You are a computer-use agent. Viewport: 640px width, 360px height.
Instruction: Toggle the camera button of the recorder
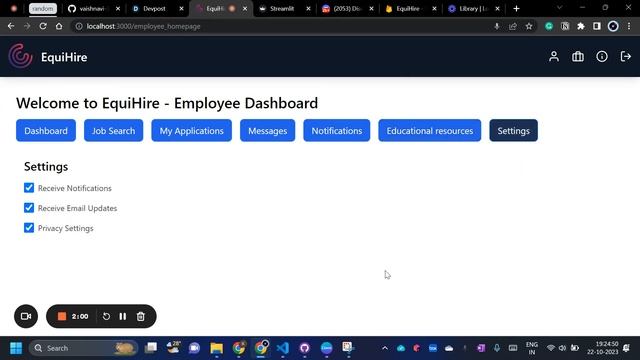(x=26, y=316)
